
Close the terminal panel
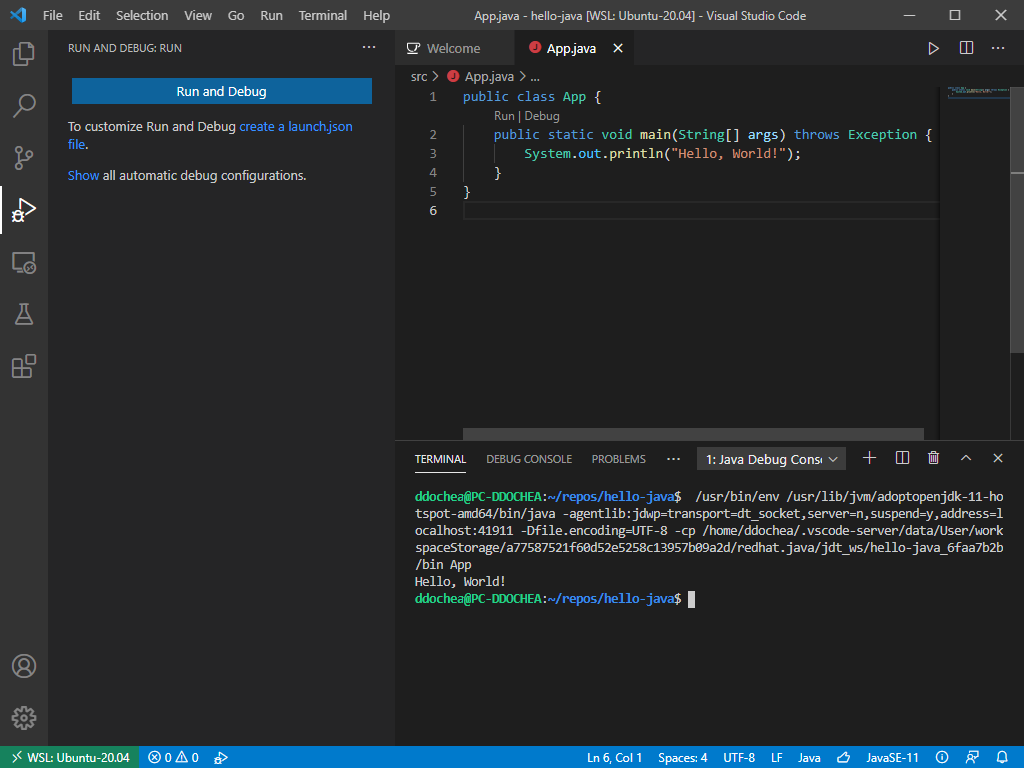[x=998, y=458]
